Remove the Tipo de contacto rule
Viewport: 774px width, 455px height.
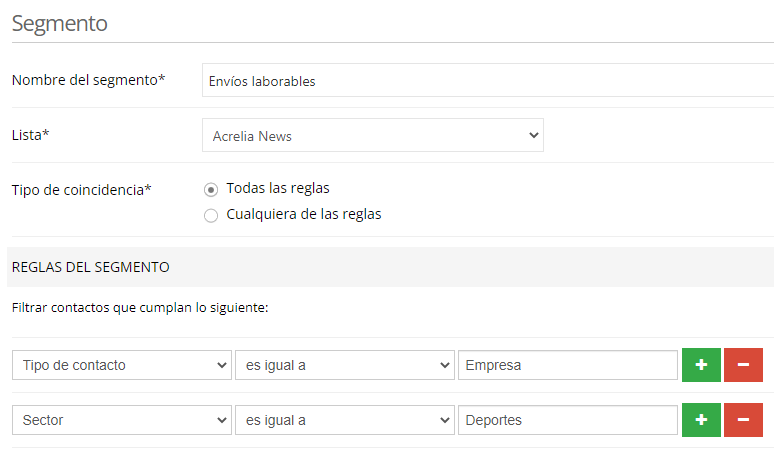pyautogui.click(x=743, y=365)
